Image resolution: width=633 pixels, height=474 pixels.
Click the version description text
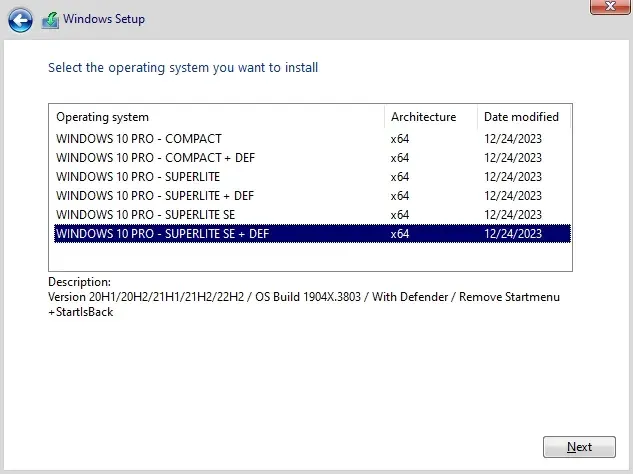pos(304,304)
